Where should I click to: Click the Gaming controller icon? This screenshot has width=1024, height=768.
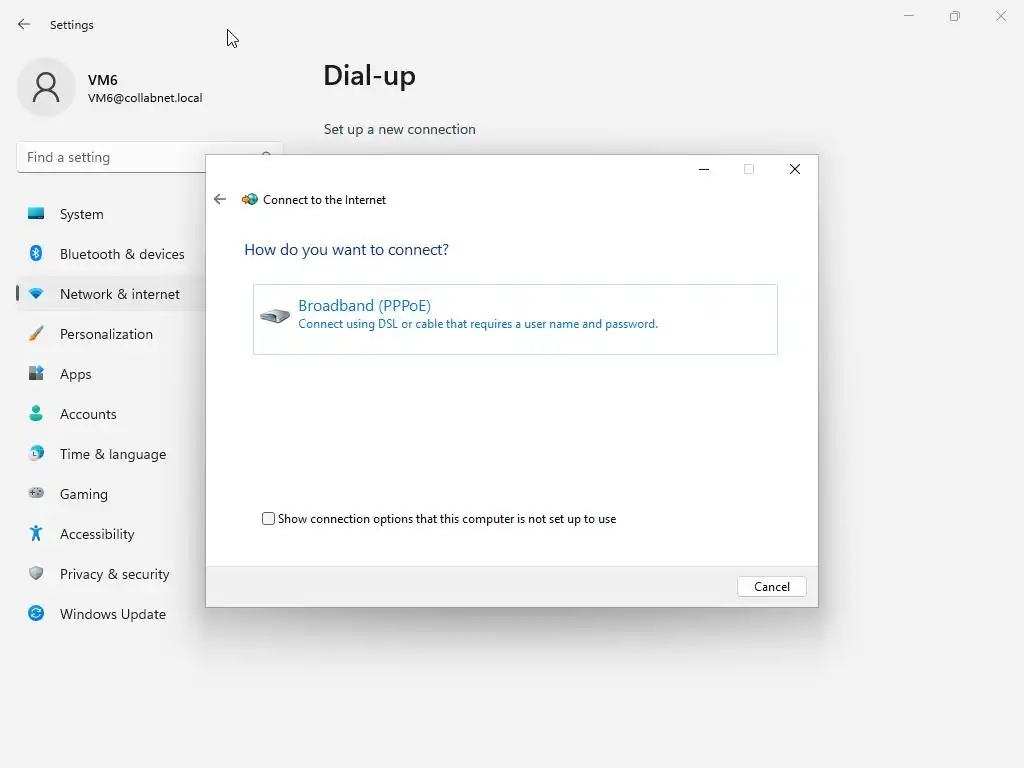click(x=36, y=493)
